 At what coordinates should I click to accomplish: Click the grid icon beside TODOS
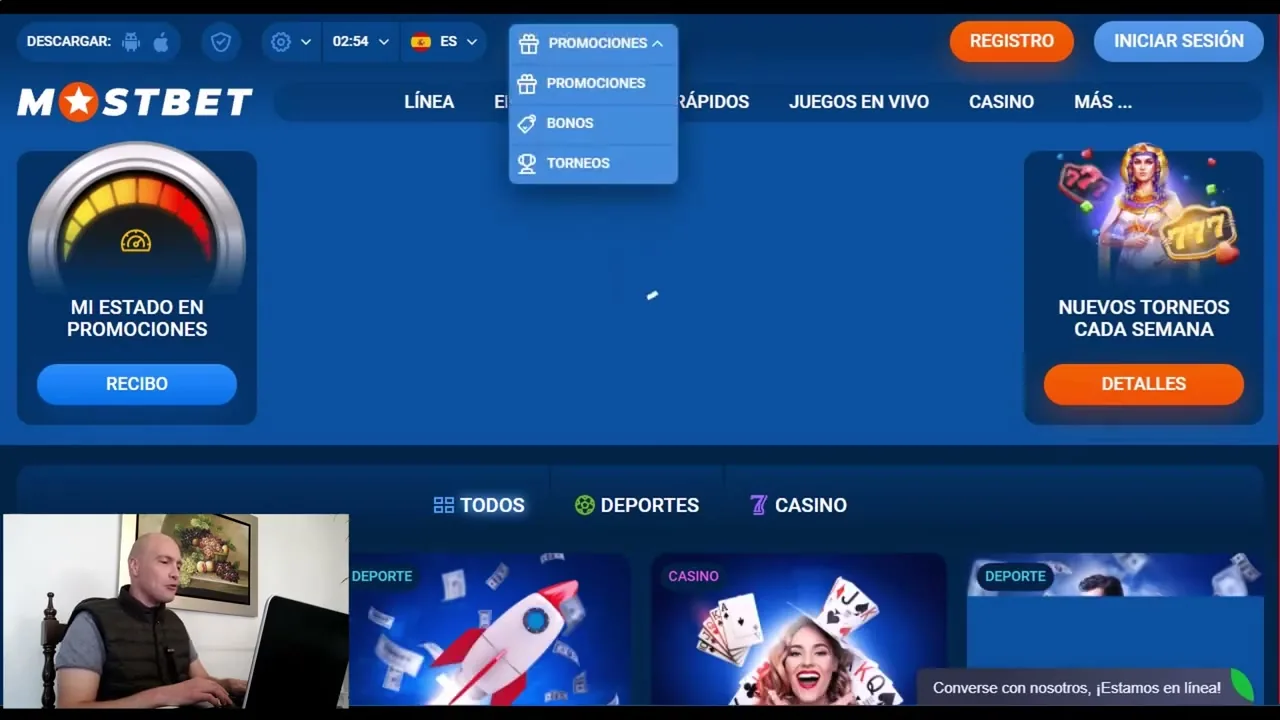click(444, 505)
